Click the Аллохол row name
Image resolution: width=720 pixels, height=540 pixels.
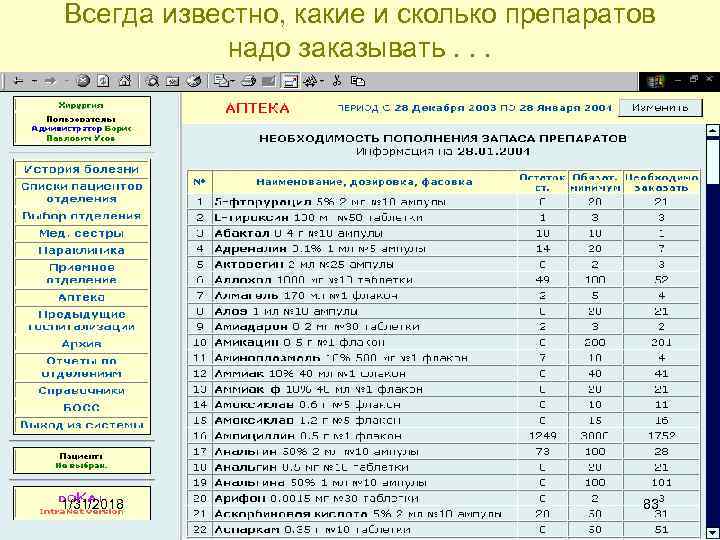pos(244,280)
